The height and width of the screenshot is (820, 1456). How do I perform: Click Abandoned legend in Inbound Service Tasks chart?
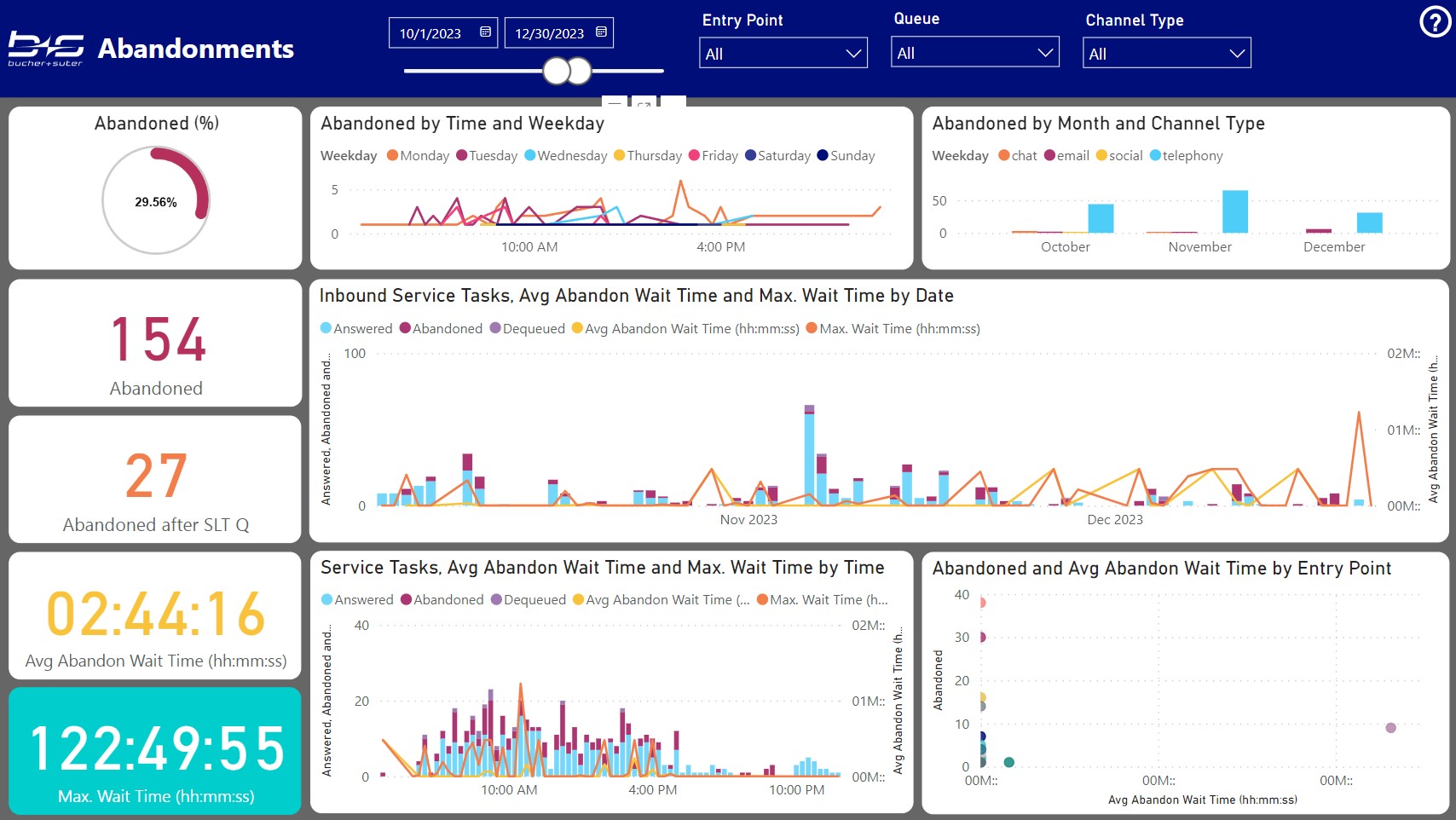[441, 328]
